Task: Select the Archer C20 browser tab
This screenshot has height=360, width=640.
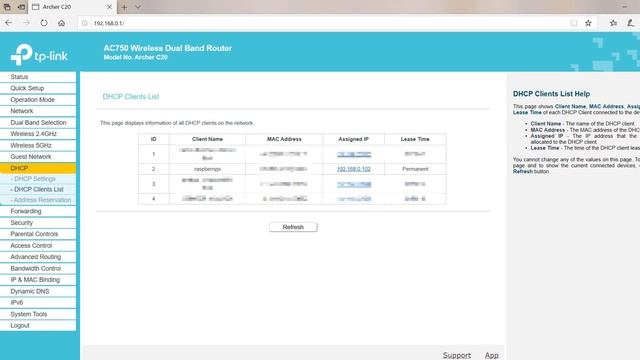Action: click(x=71, y=7)
